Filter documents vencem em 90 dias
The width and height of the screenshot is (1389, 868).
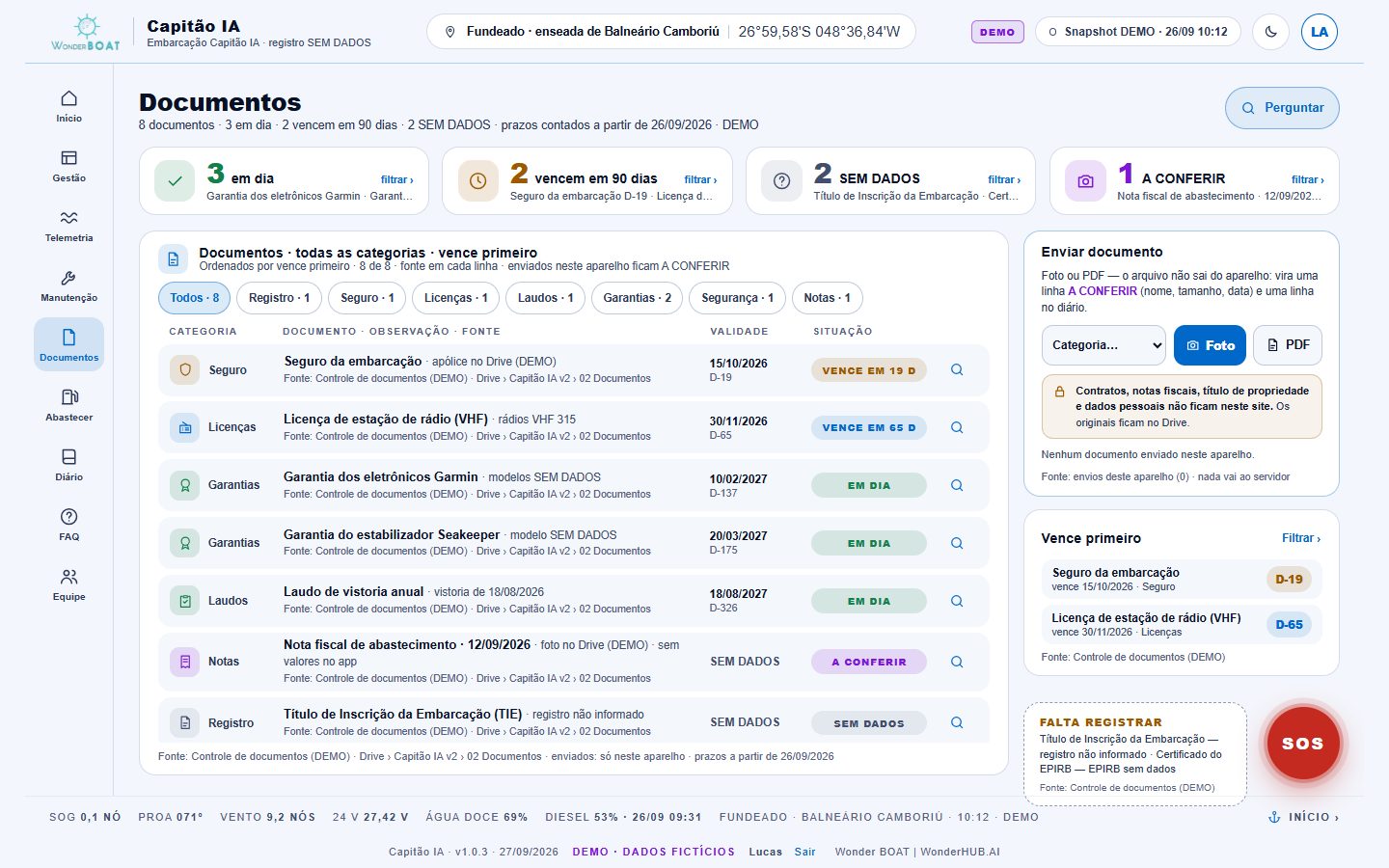pos(700,179)
